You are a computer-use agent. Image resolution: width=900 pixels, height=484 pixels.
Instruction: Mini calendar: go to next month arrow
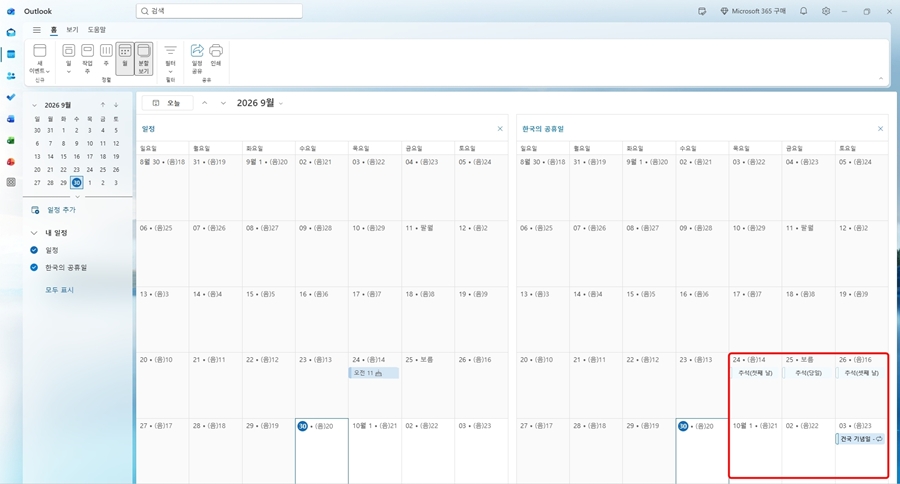click(x=116, y=104)
